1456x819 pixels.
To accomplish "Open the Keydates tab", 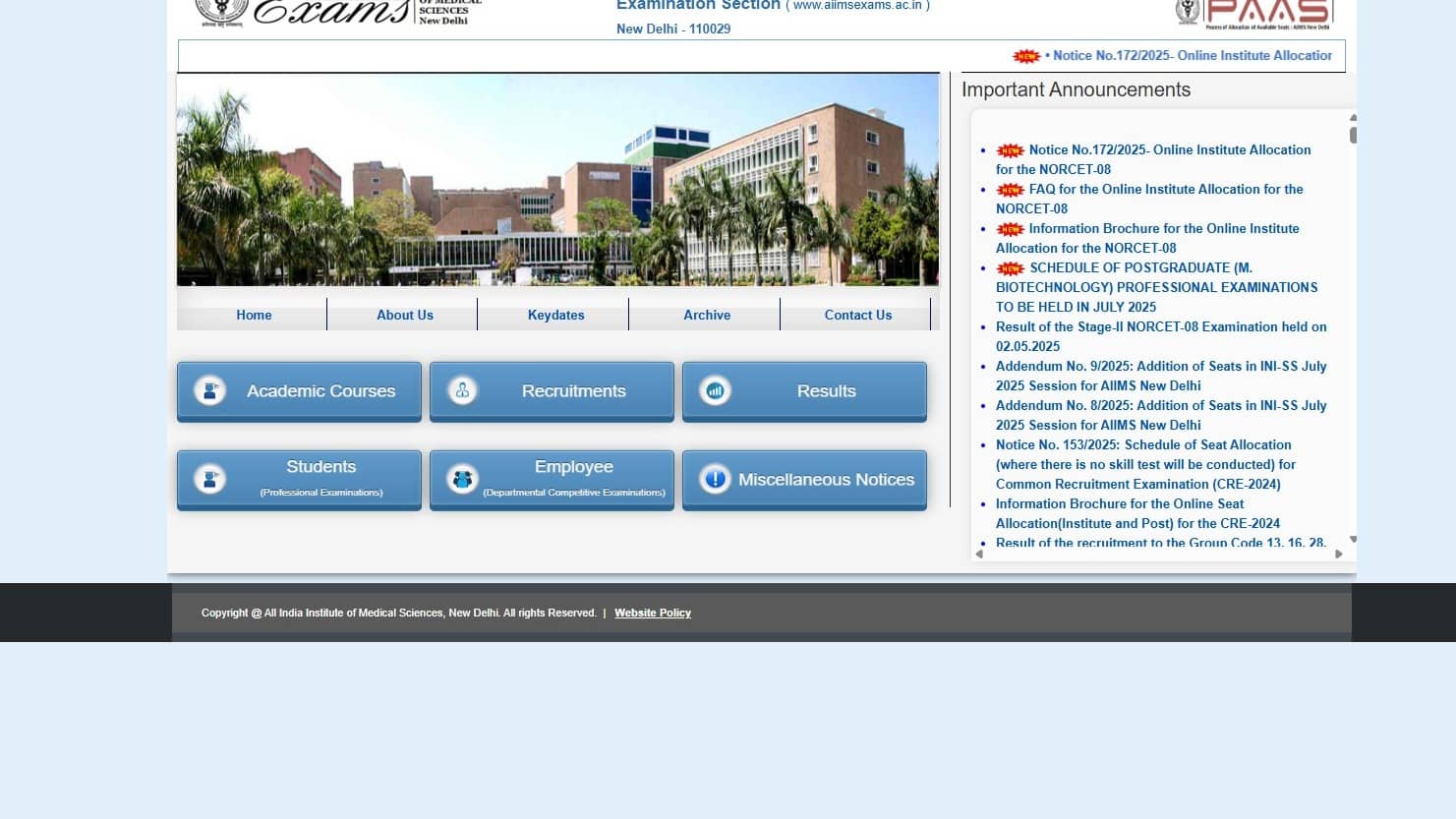I will pyautogui.click(x=555, y=315).
